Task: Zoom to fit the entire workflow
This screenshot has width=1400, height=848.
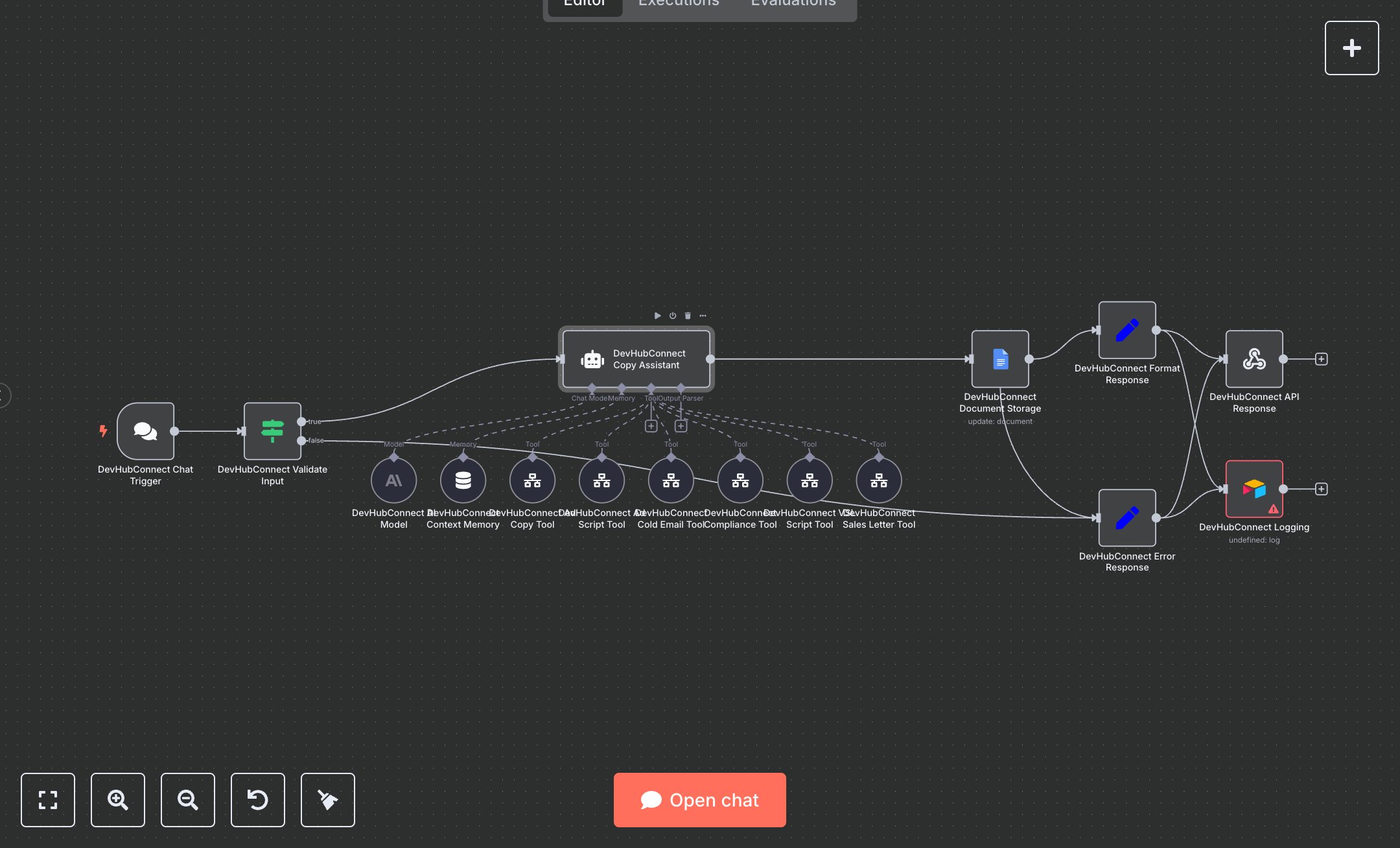Action: point(47,800)
